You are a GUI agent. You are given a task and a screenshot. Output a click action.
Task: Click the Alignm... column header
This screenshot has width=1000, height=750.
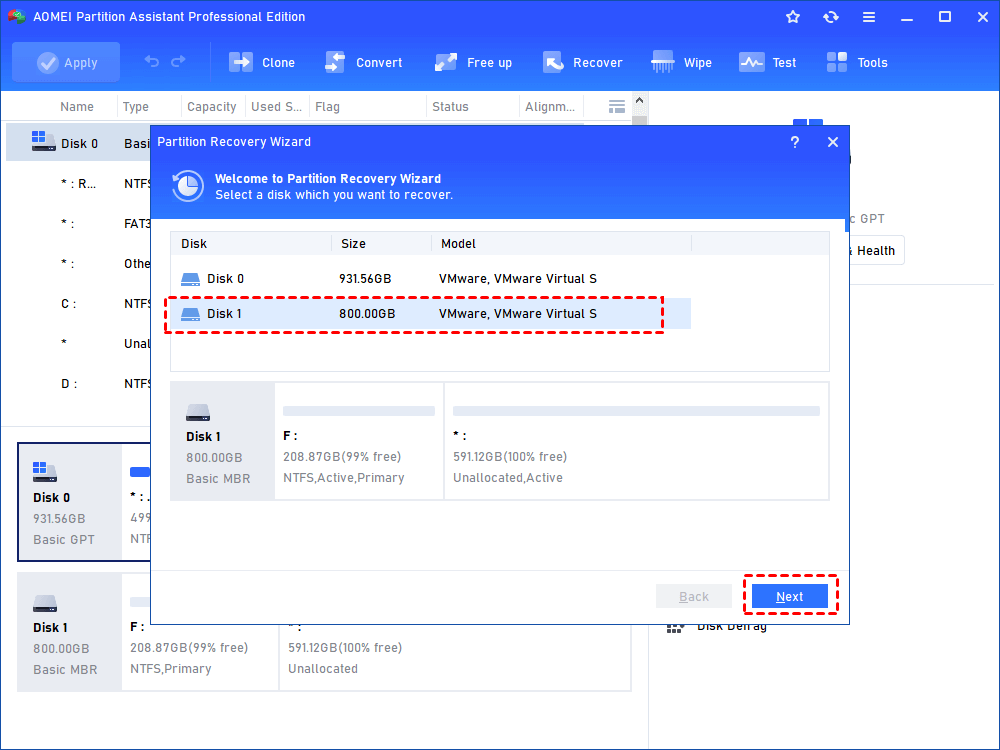pos(550,107)
